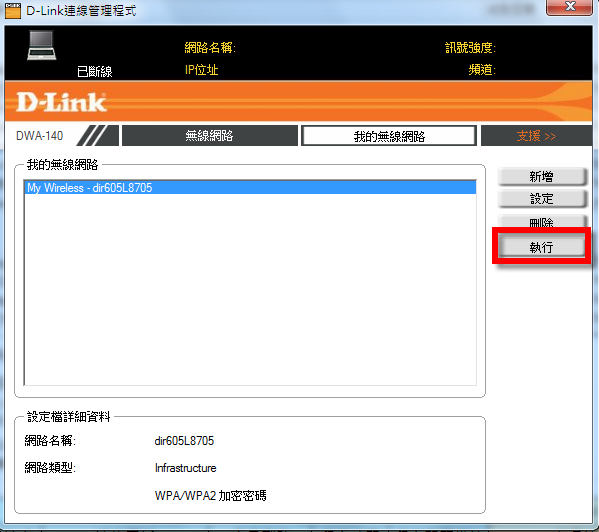Click the 刪除 button to remove profile
599x532 pixels.
541,222
